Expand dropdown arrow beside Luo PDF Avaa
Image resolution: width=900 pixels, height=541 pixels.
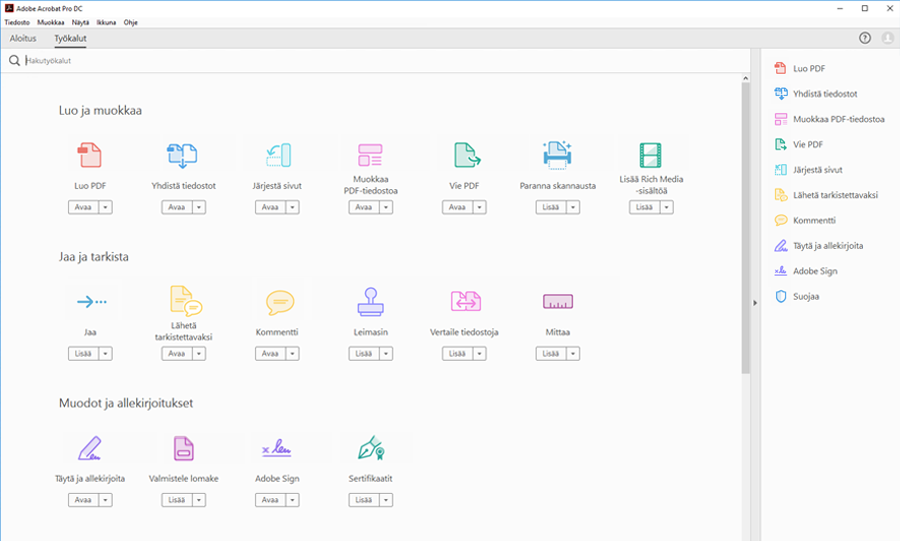click(106, 207)
